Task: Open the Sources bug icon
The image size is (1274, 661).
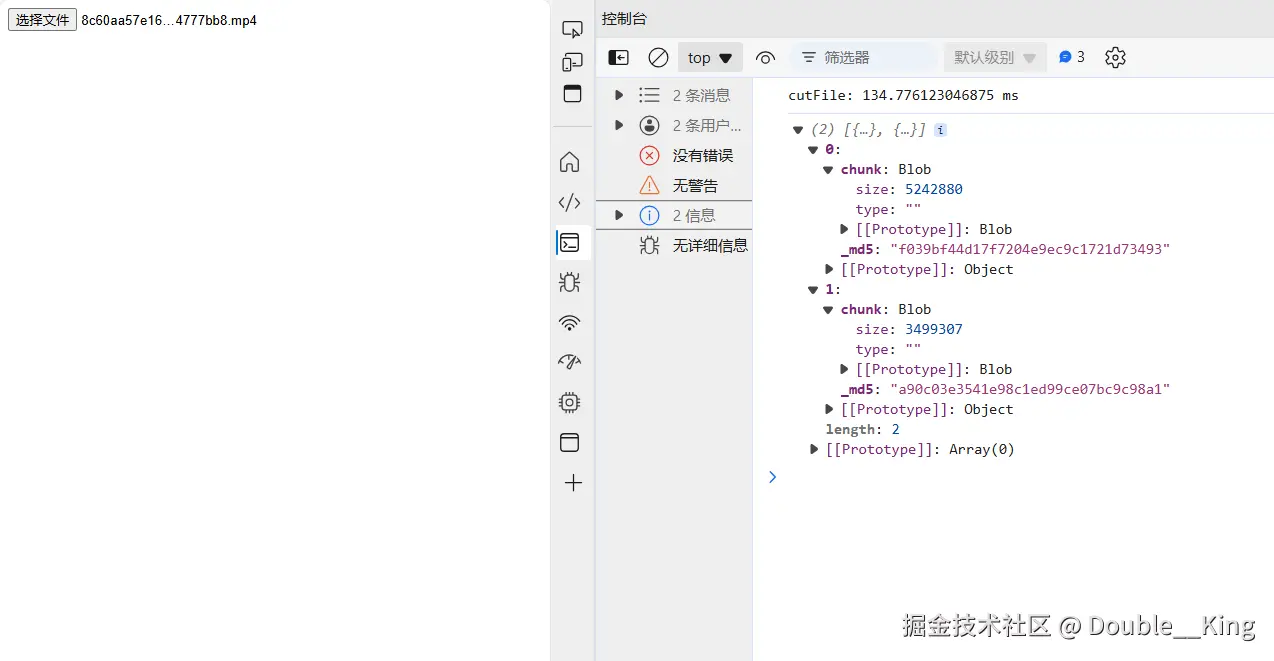Action: coord(570,282)
